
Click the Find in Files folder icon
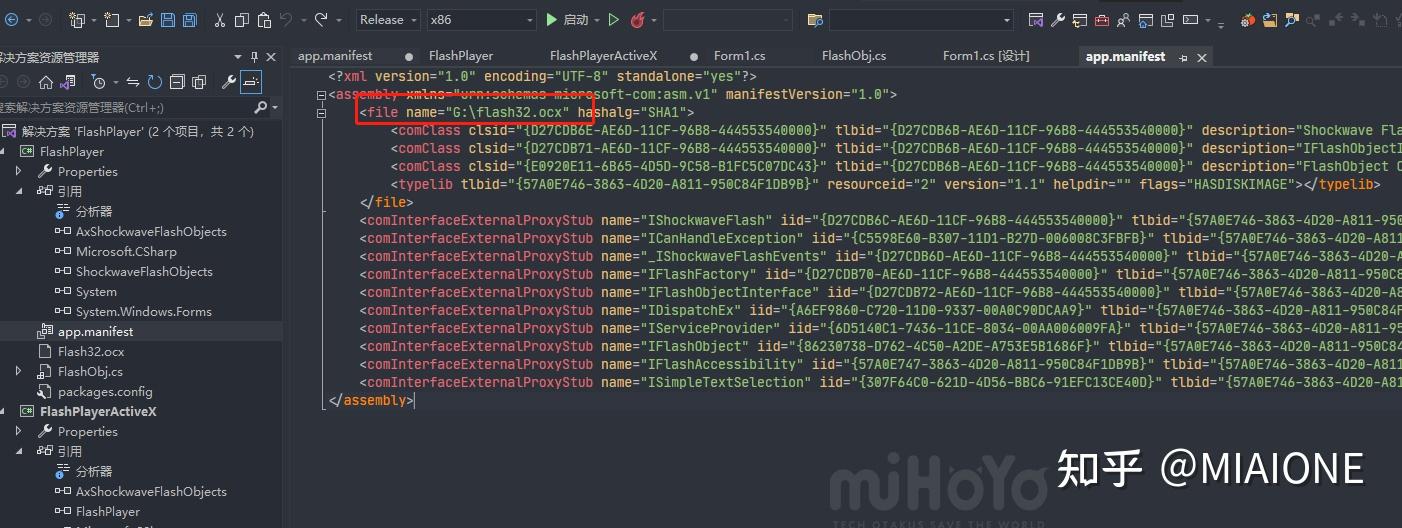815,20
